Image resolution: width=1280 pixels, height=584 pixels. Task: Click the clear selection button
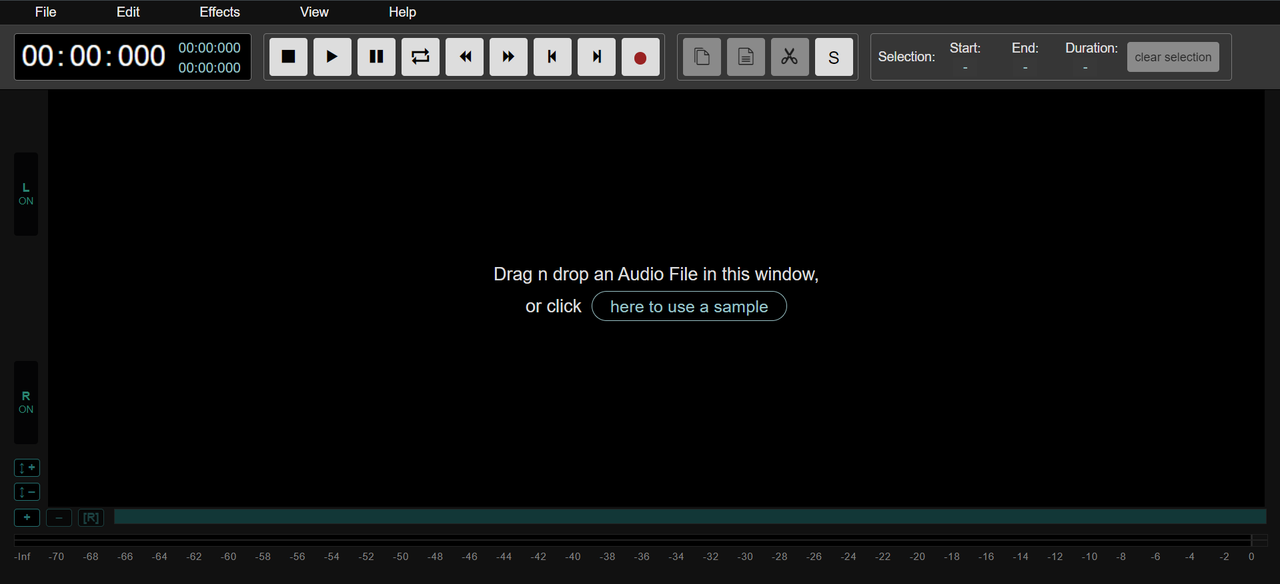pyautogui.click(x=1173, y=57)
